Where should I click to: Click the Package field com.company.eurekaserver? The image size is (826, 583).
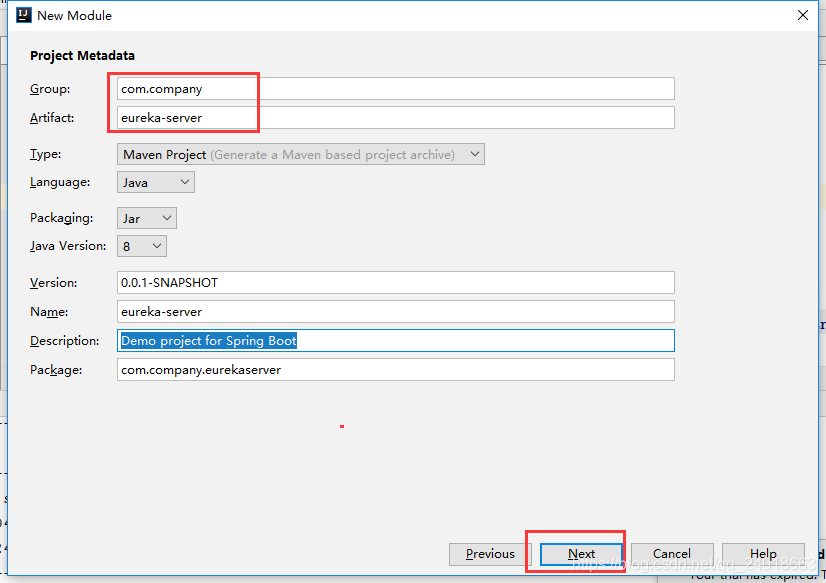click(396, 370)
